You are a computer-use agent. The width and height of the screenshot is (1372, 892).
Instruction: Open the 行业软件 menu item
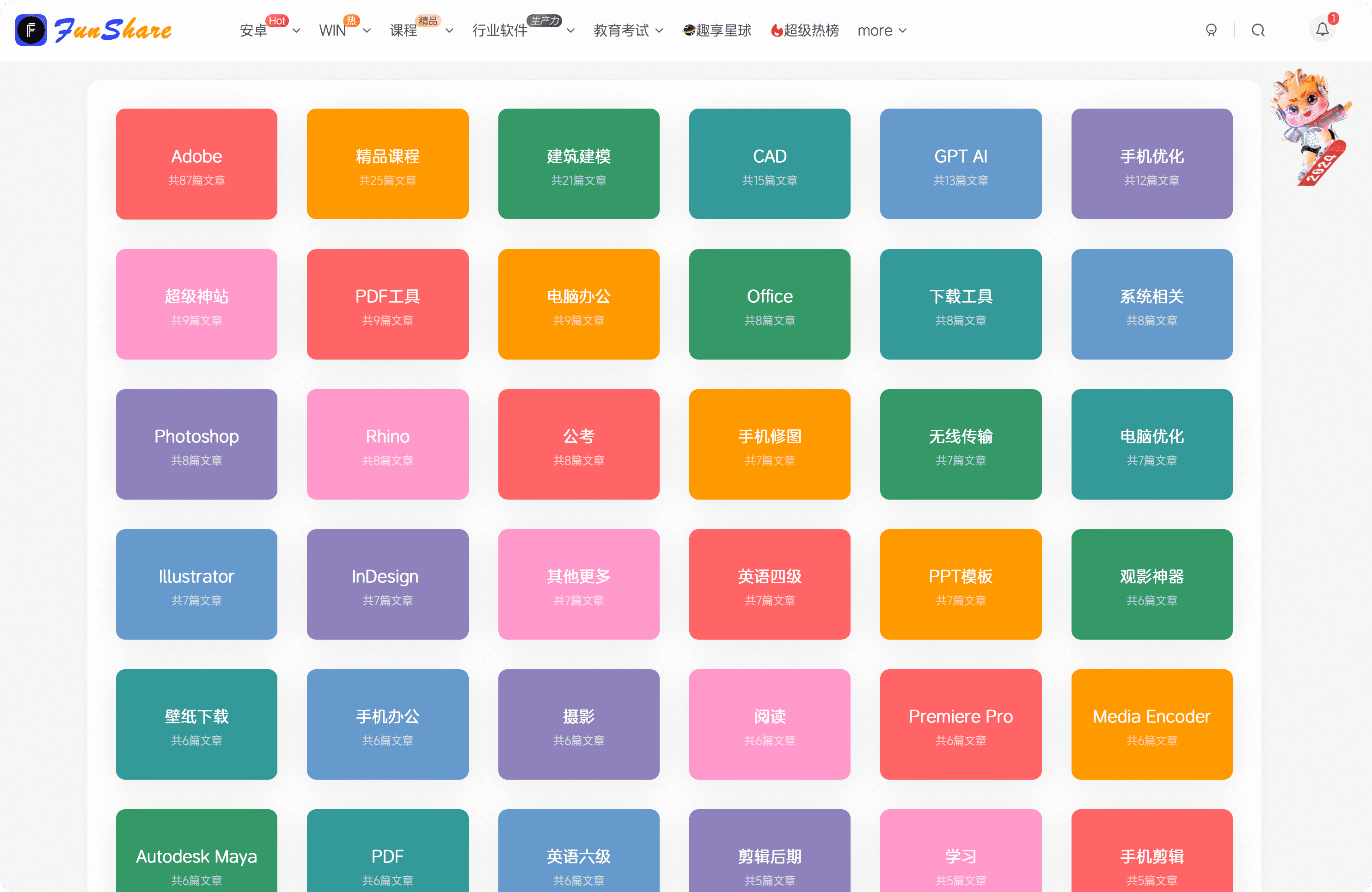coord(500,31)
